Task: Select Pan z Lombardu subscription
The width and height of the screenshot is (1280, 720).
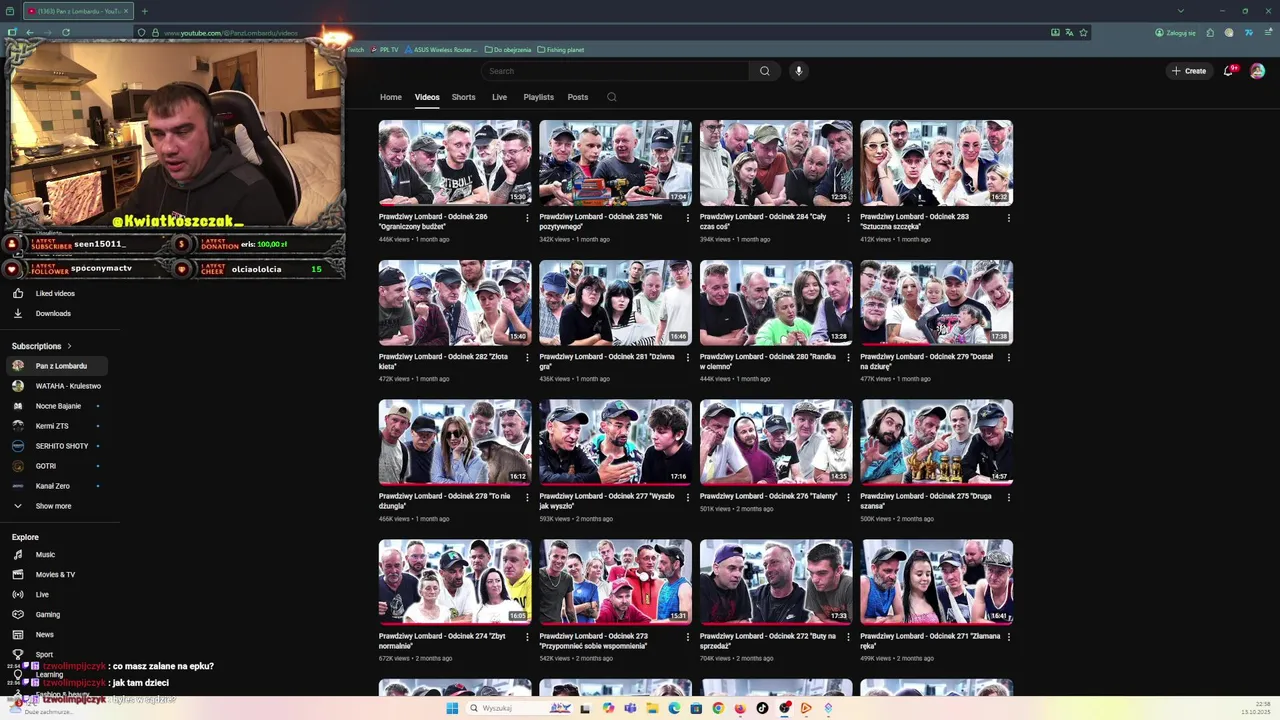Action: click(x=56, y=366)
